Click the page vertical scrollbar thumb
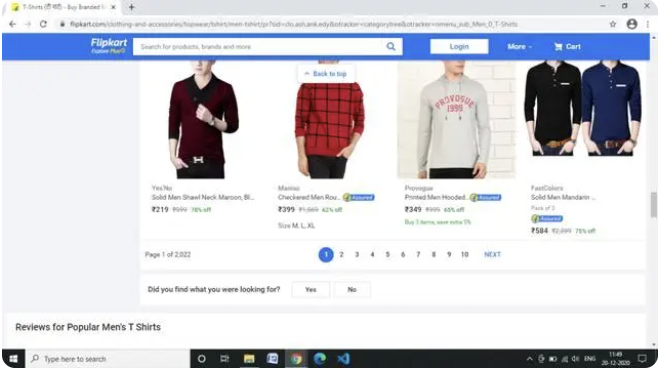Viewport: 663px width, 380px height. click(x=654, y=204)
